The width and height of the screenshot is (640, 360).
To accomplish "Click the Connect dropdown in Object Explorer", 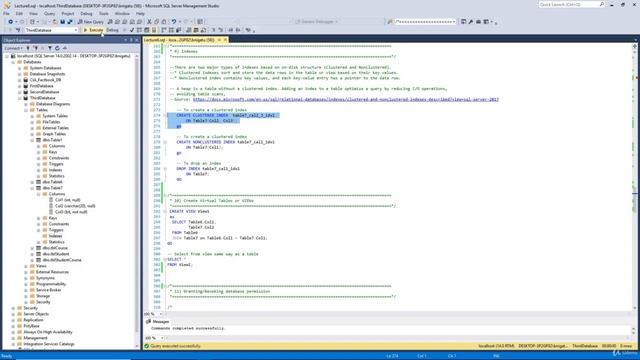I will point(14,48).
